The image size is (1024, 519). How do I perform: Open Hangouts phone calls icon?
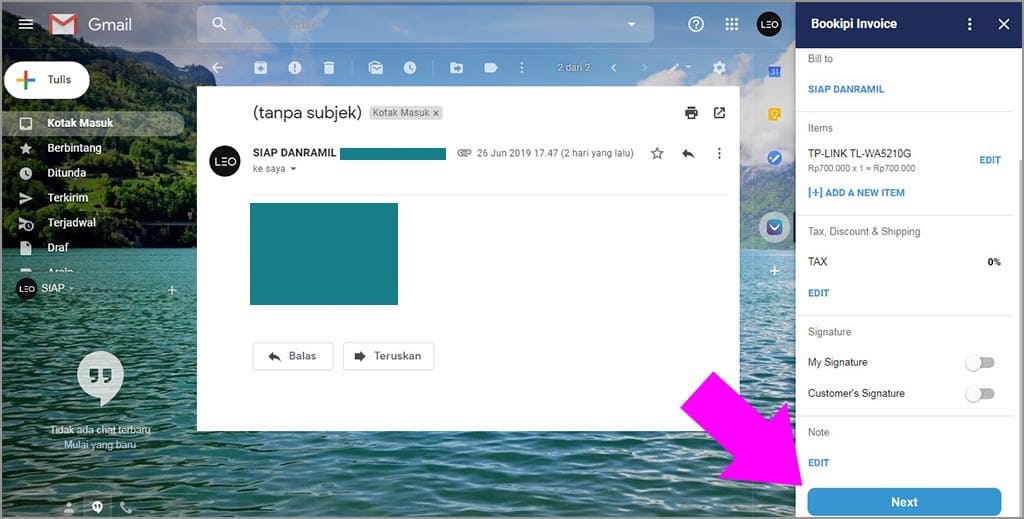point(126,507)
